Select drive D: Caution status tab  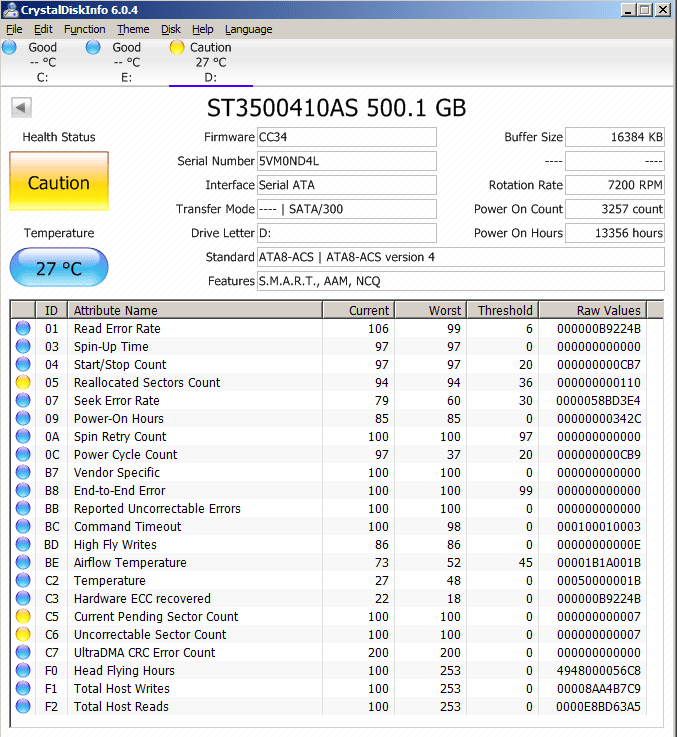211,62
